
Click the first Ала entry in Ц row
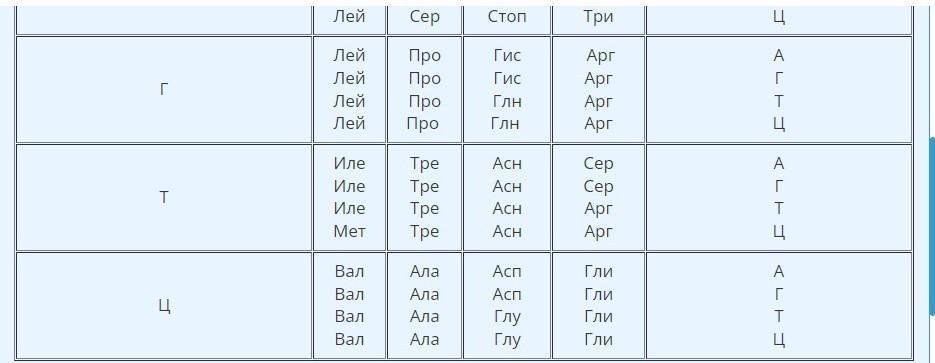click(424, 272)
